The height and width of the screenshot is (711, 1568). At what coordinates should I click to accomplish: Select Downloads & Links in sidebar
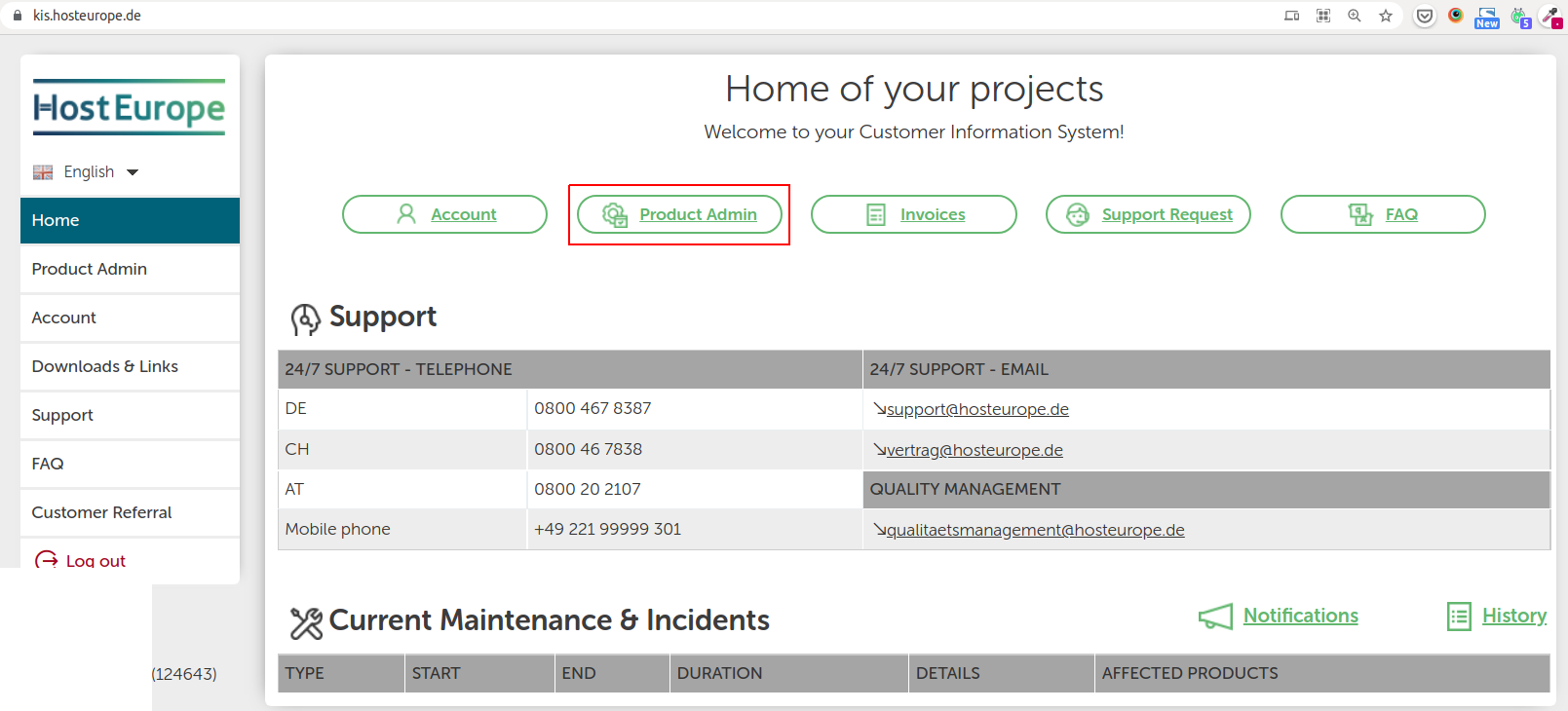coord(105,366)
